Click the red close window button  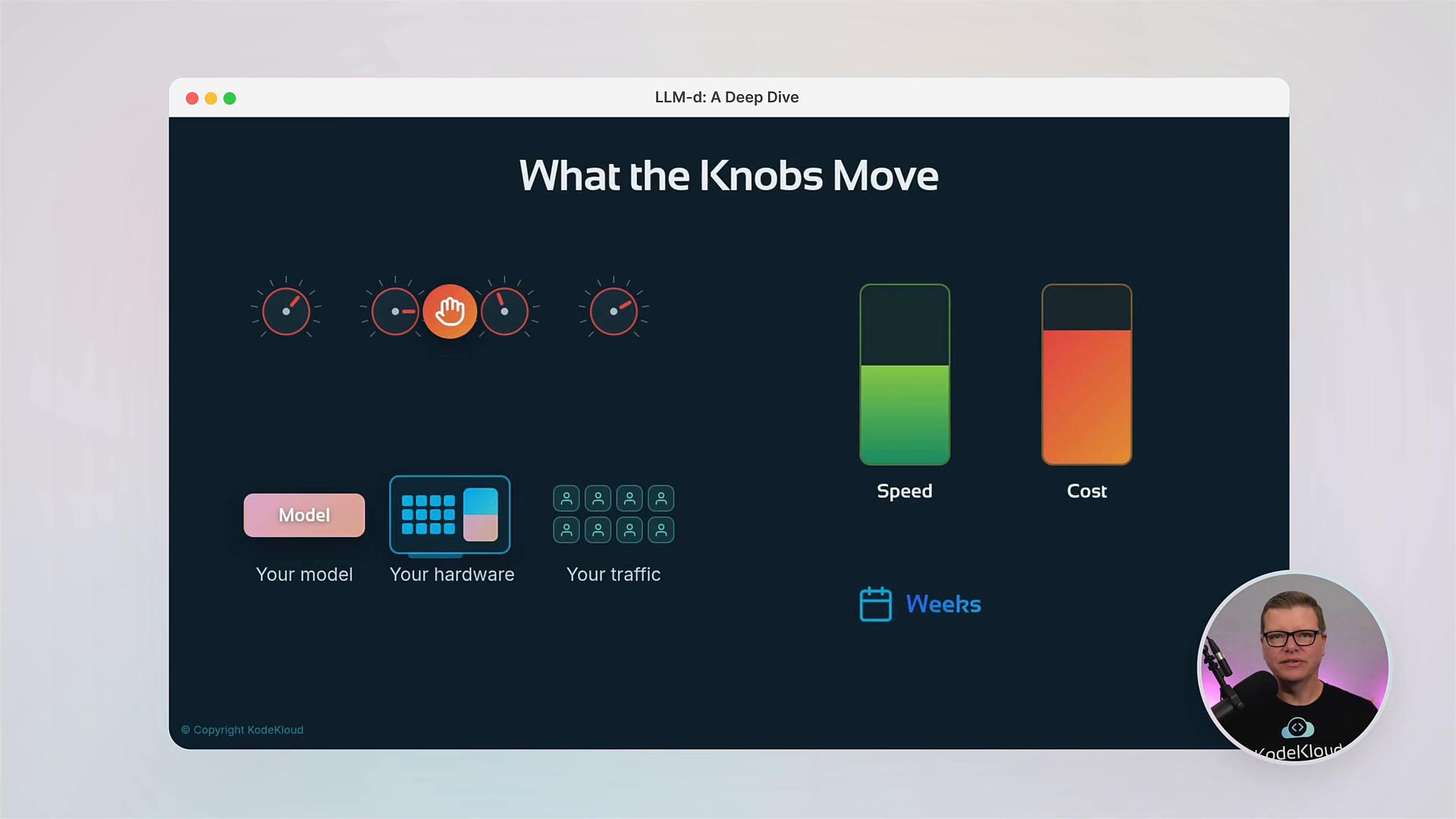192,98
